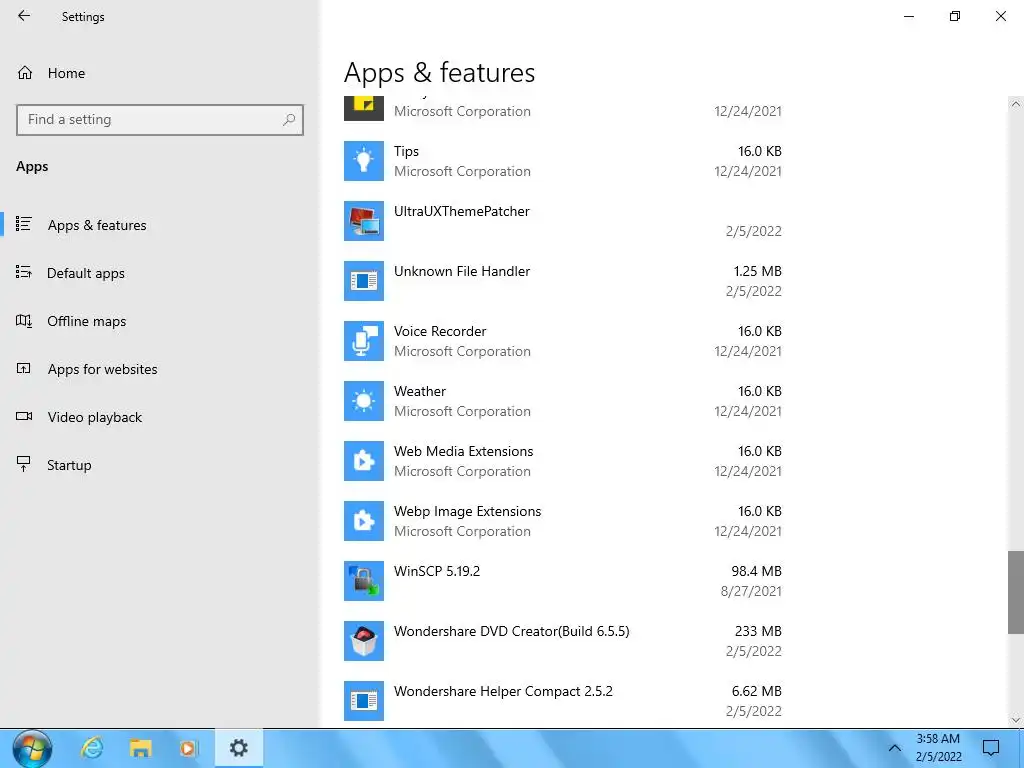Click the Video playback camera icon
1024x768 pixels.
point(24,417)
